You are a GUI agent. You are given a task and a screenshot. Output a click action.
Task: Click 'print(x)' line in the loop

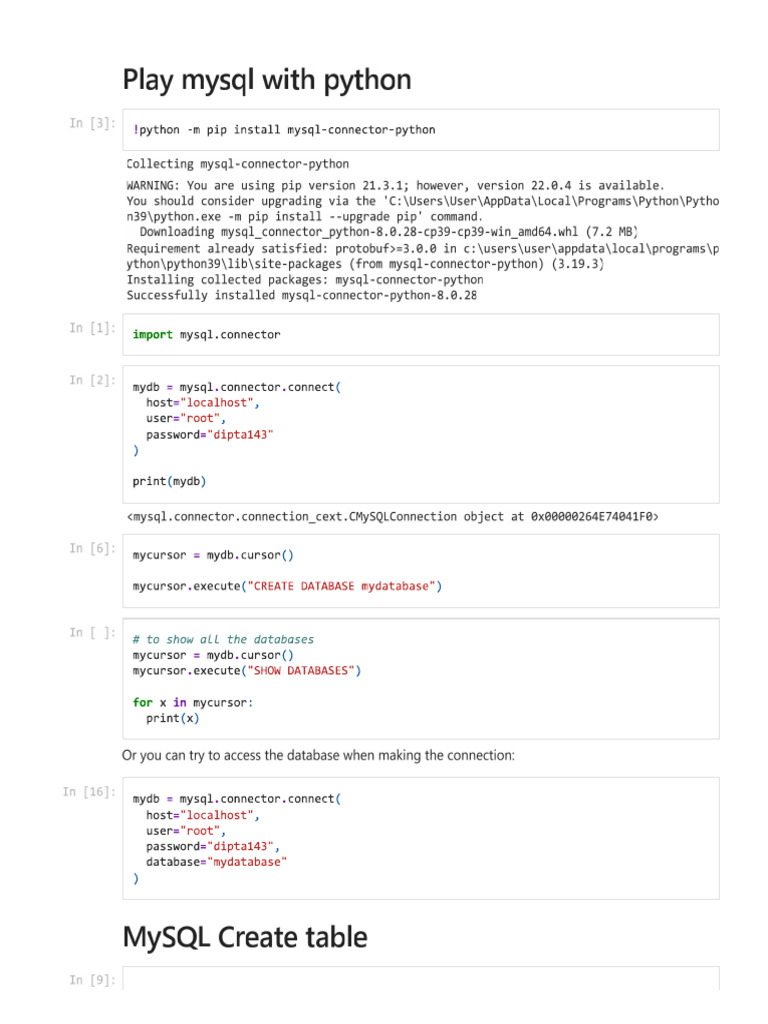click(172, 718)
